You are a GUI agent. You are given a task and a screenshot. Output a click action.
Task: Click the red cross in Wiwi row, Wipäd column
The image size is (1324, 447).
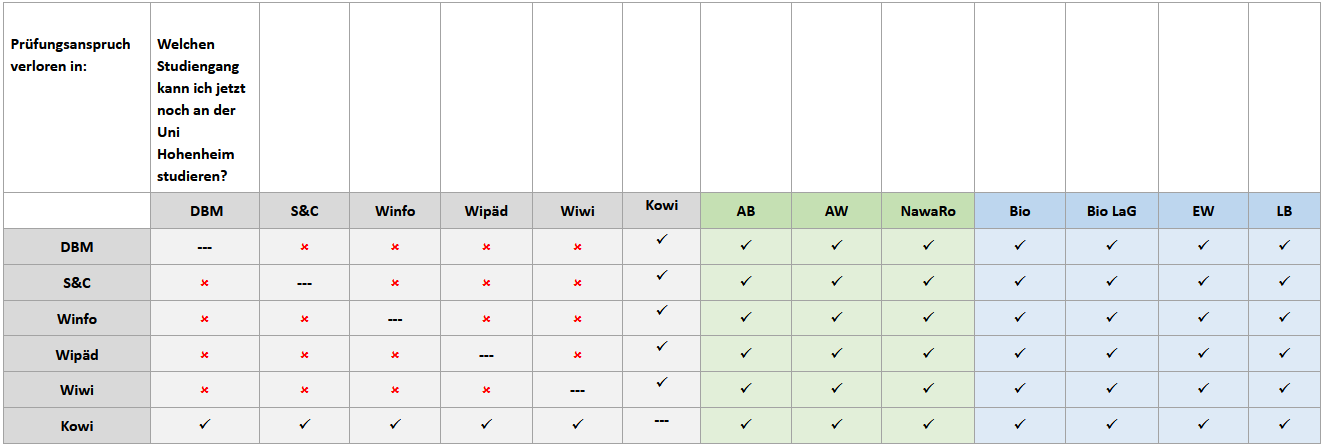coord(486,390)
